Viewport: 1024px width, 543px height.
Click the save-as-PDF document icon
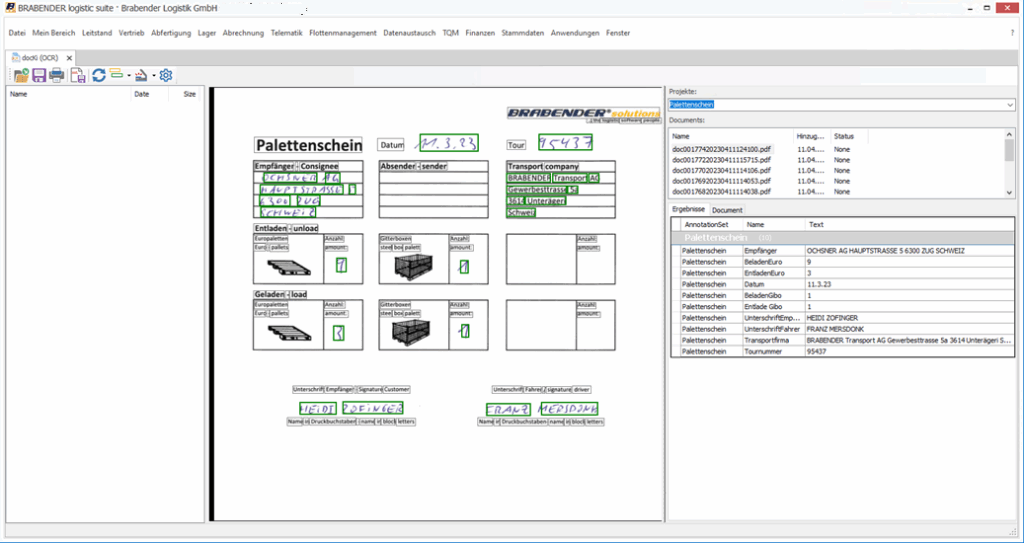[77, 75]
